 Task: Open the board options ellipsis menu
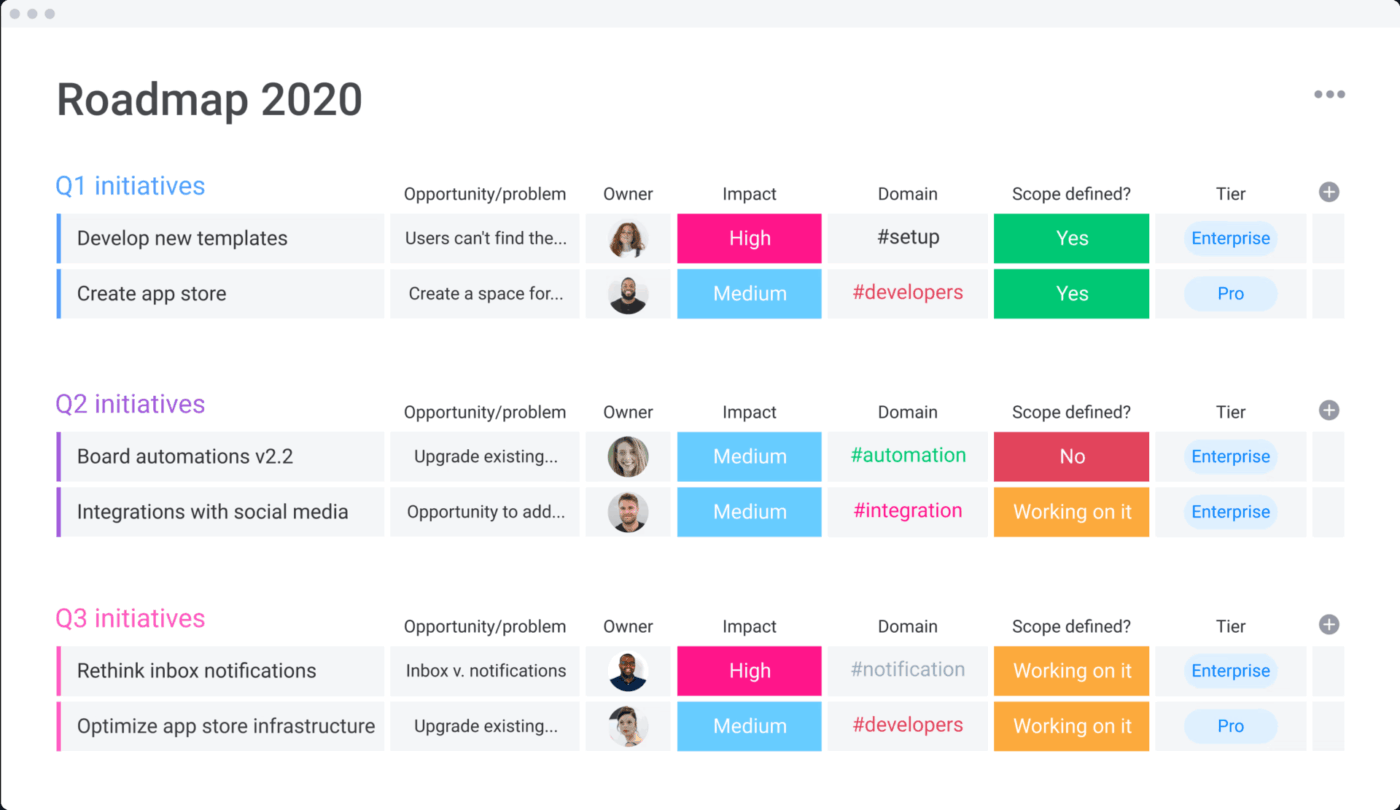tap(1330, 93)
